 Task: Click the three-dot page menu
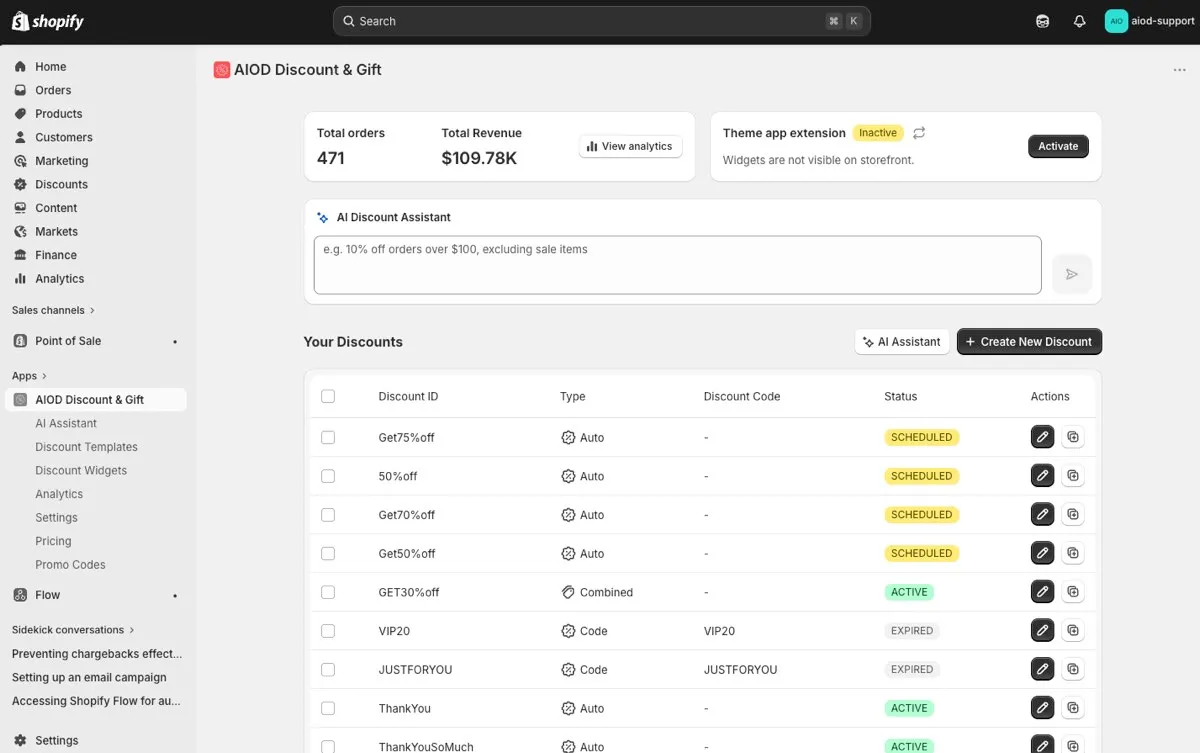click(1180, 70)
